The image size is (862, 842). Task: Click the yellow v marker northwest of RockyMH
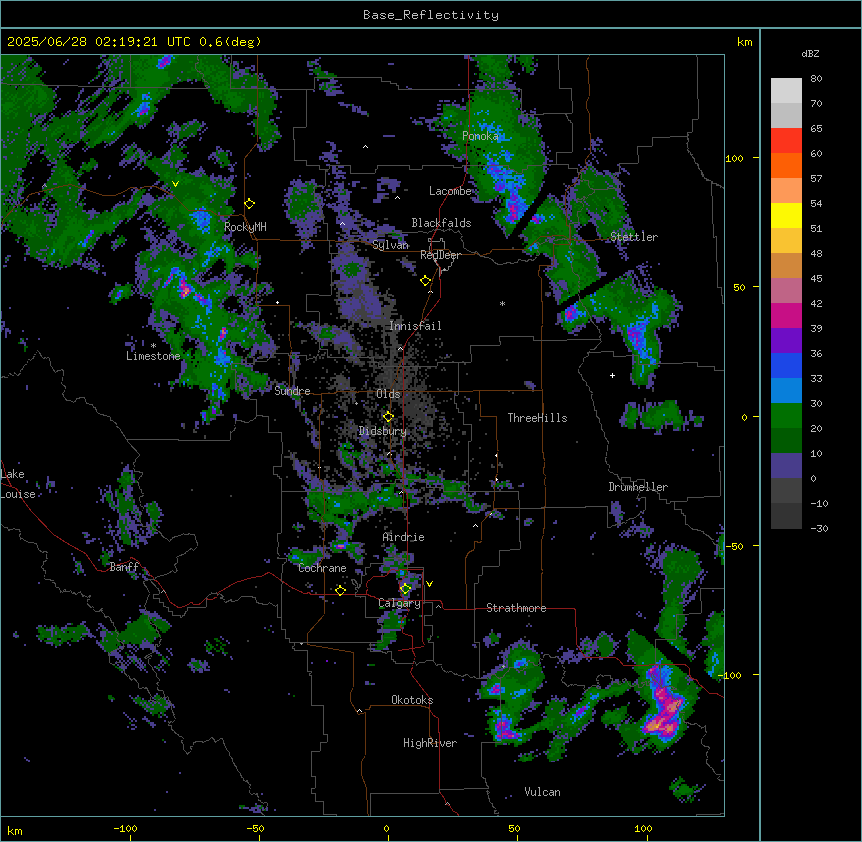pos(175,184)
